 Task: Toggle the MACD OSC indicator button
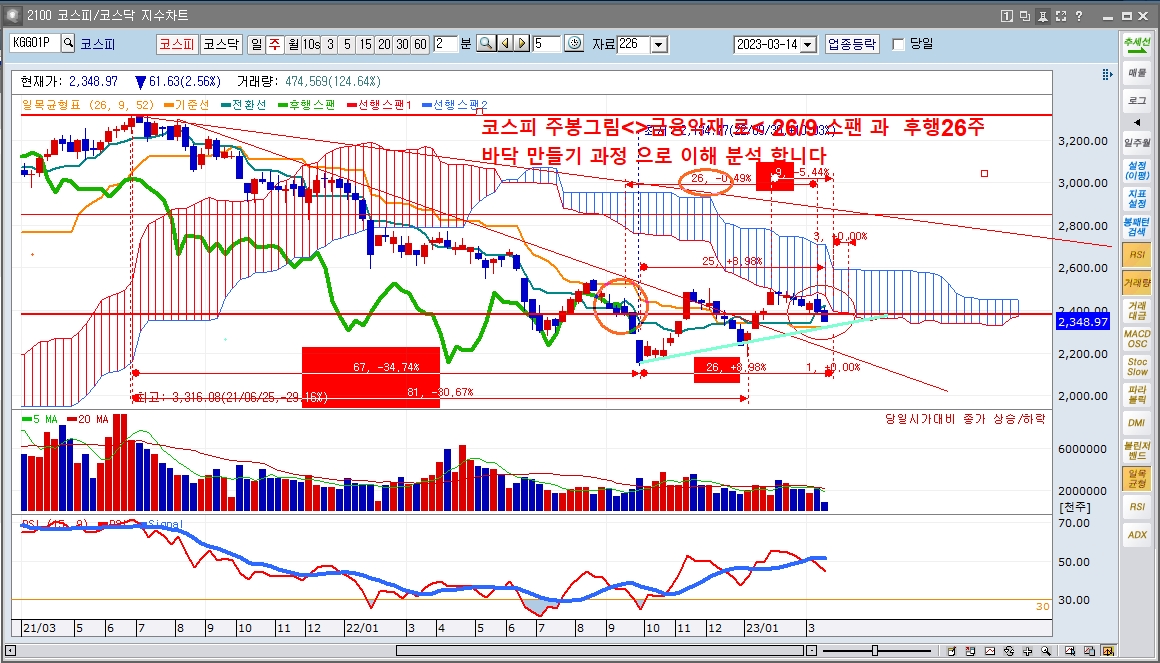(x=1136, y=339)
